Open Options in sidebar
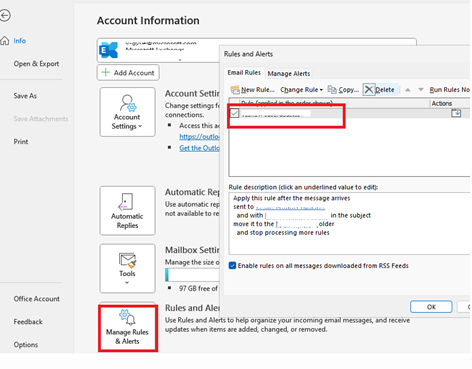Screen dimensions: 472x369 click(25, 345)
